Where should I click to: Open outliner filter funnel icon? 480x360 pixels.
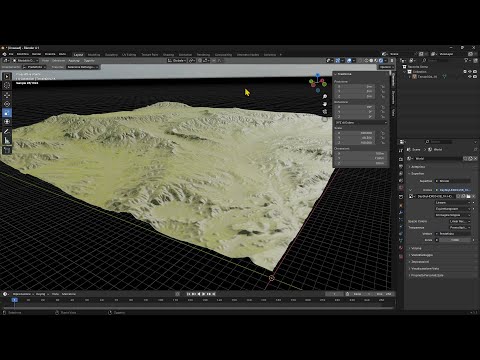click(x=466, y=60)
